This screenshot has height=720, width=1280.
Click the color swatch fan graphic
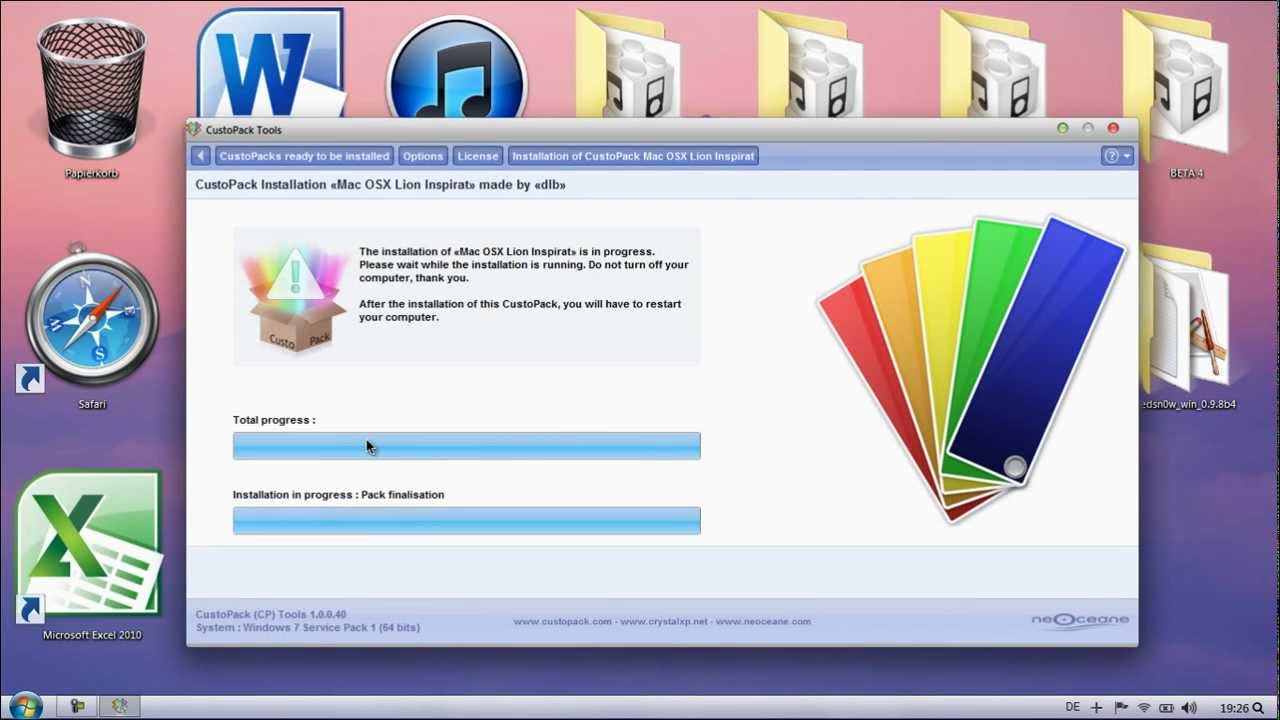[972, 368]
